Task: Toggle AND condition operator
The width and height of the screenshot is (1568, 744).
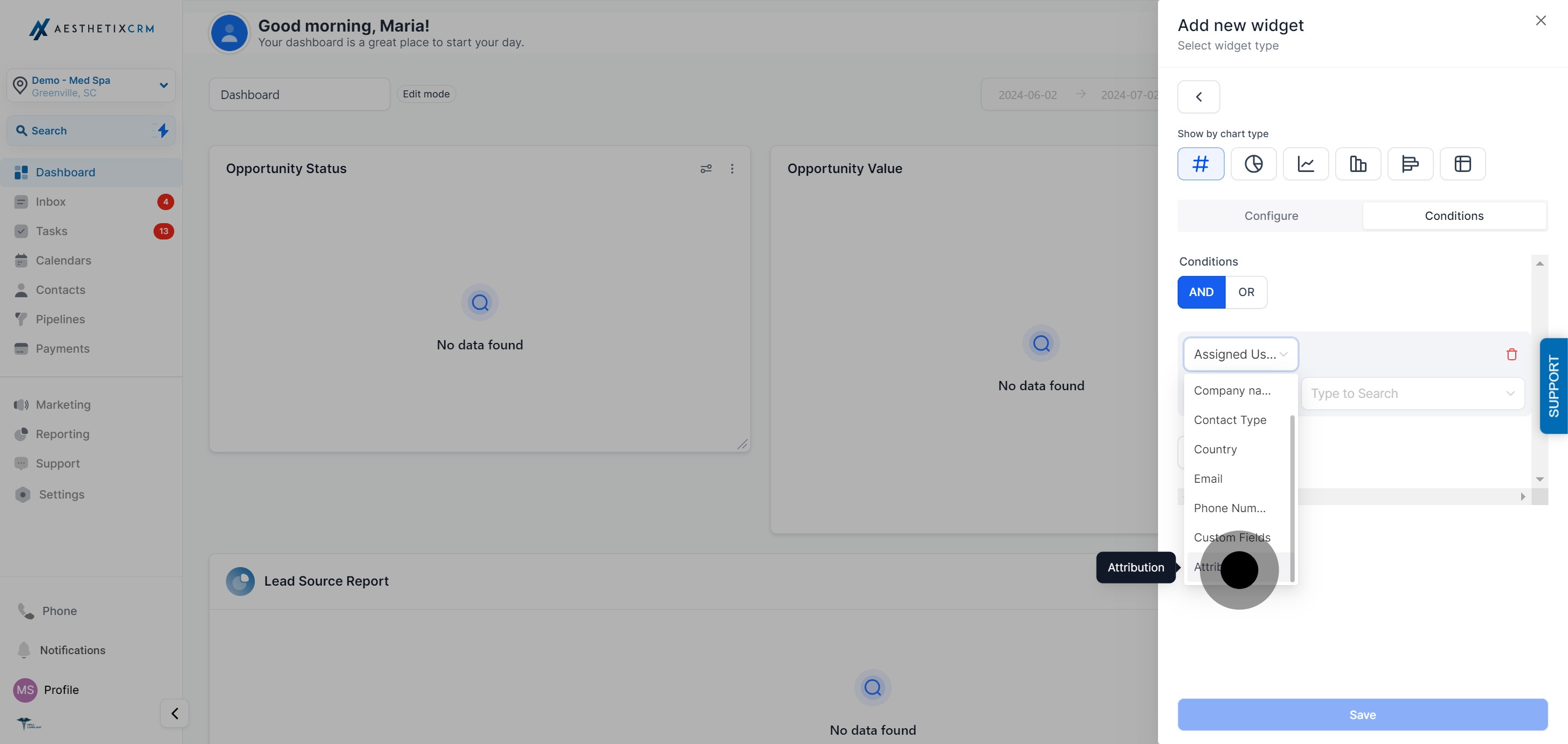Action: tap(1201, 292)
